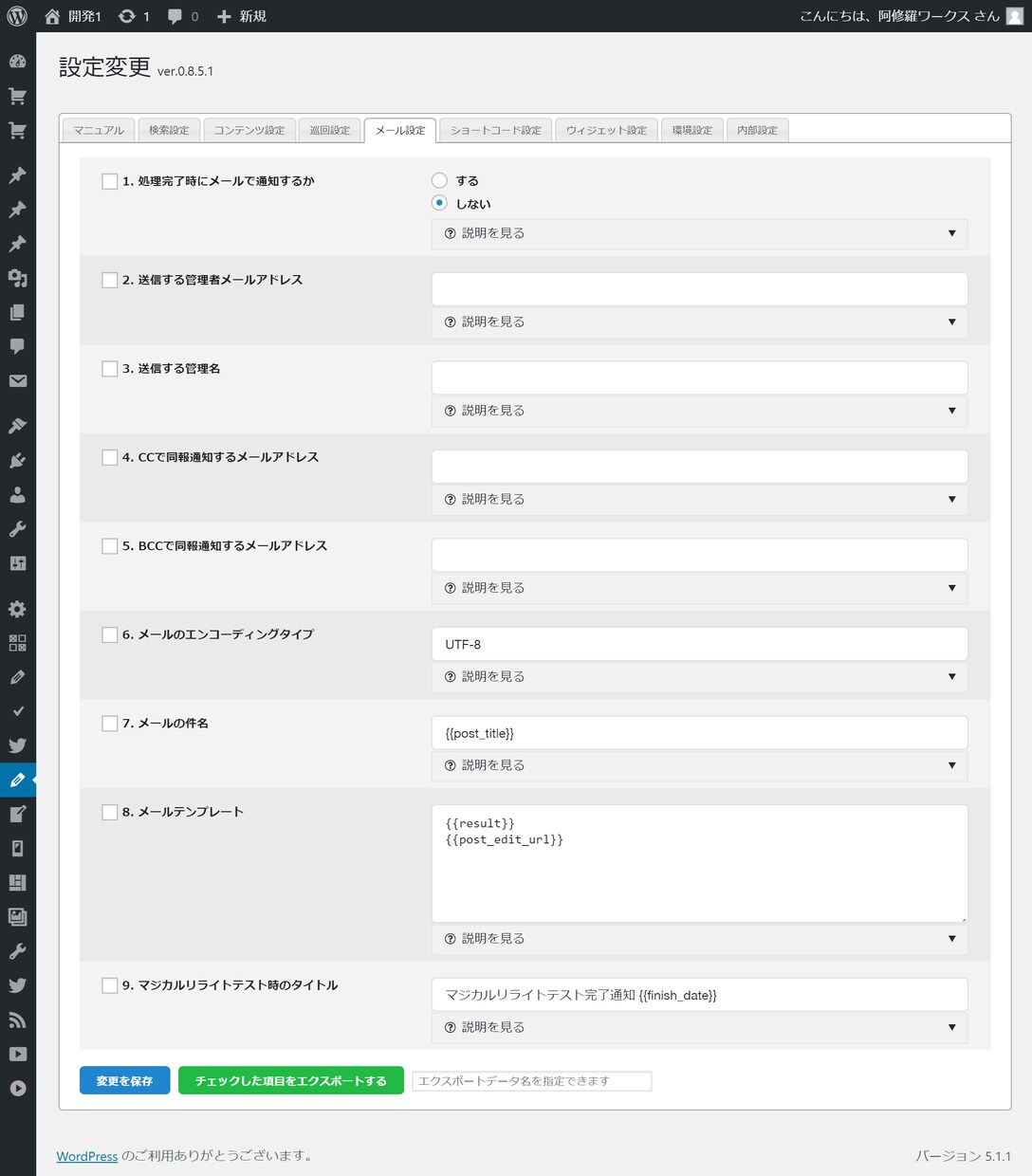
Task: Open the Pages stacked-sheets icon
Action: 17,312
